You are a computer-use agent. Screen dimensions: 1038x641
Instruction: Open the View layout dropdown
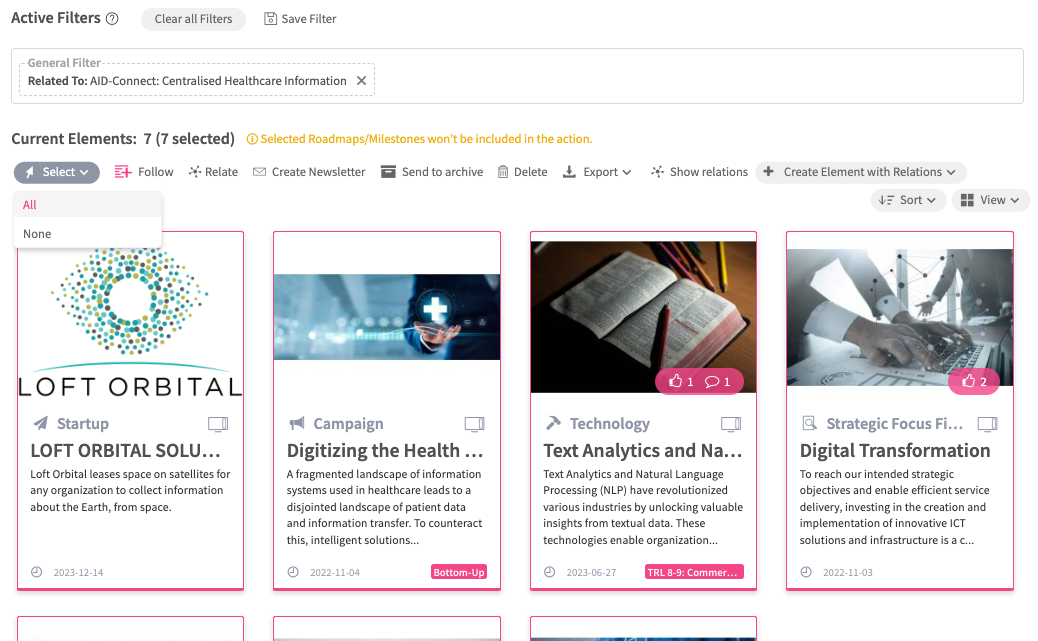pos(989,200)
